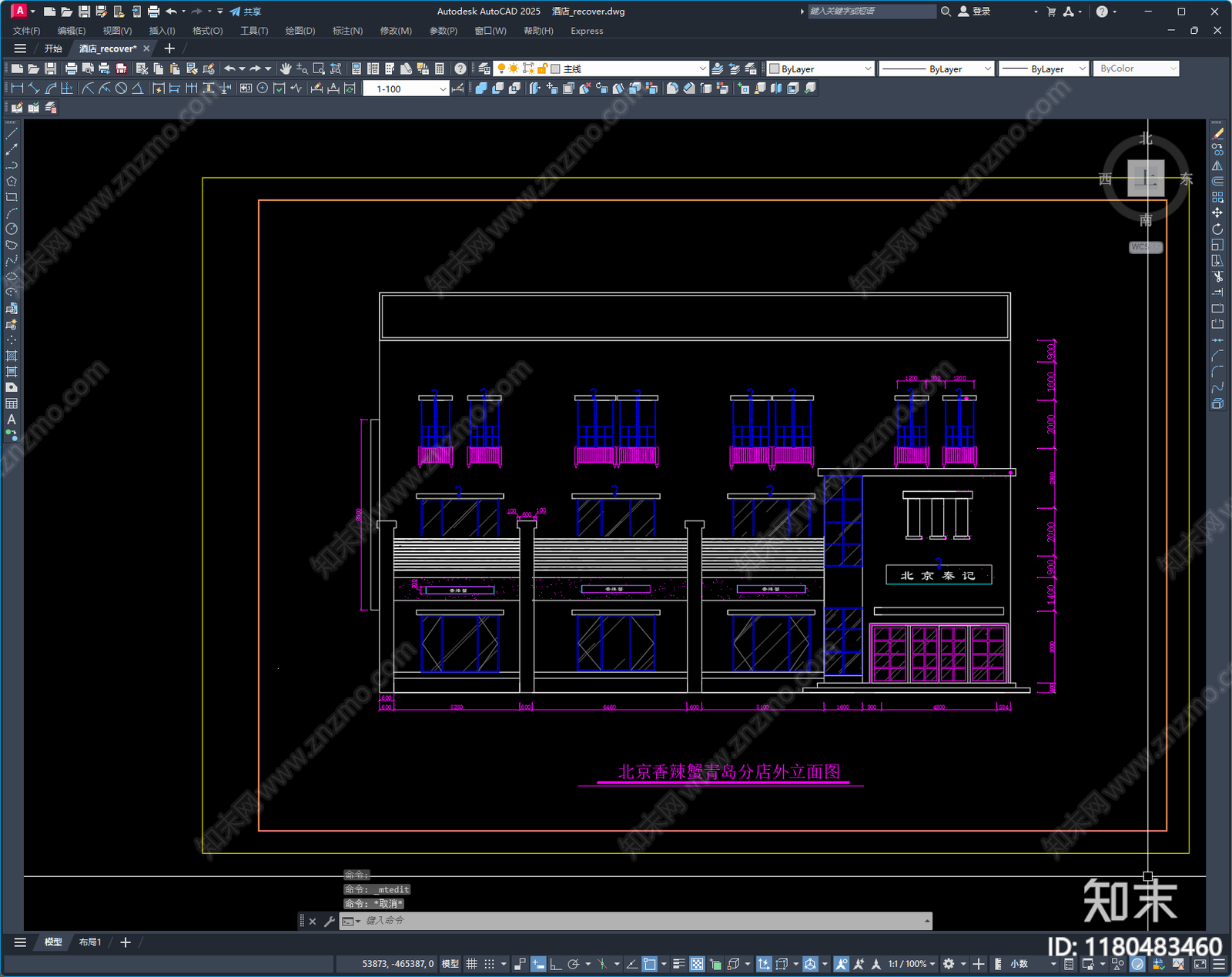Select the Linear dimension tool

coord(17,89)
